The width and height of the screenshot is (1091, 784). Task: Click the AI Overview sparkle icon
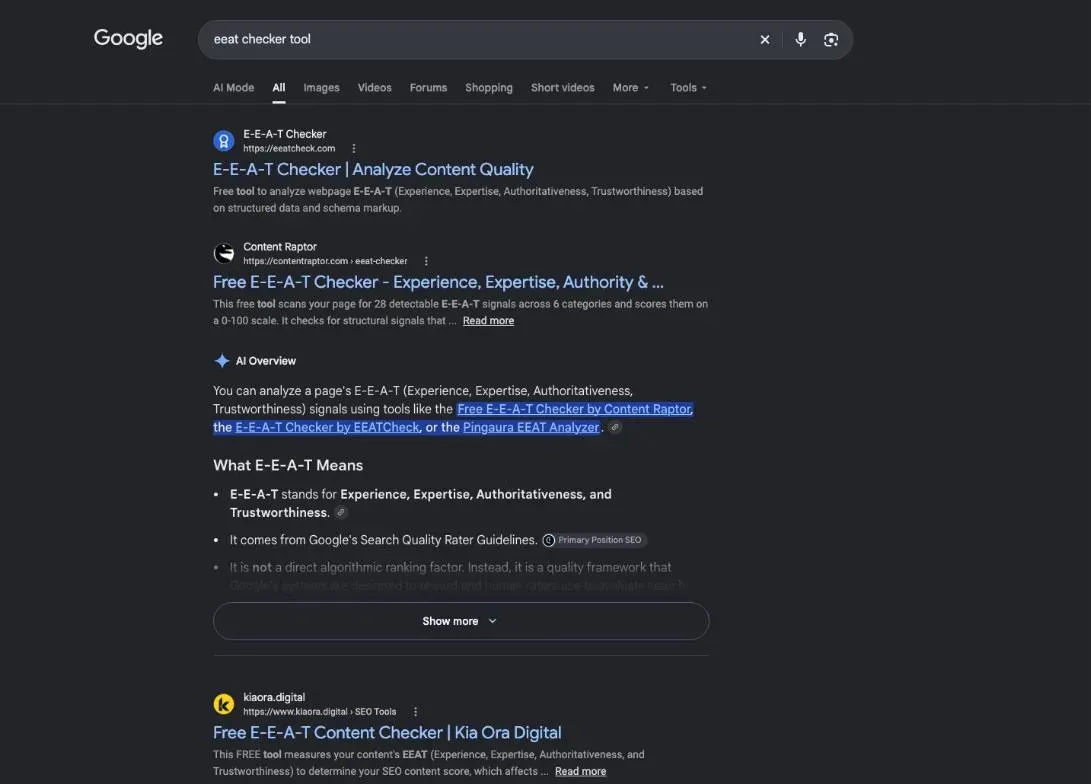coord(221,360)
